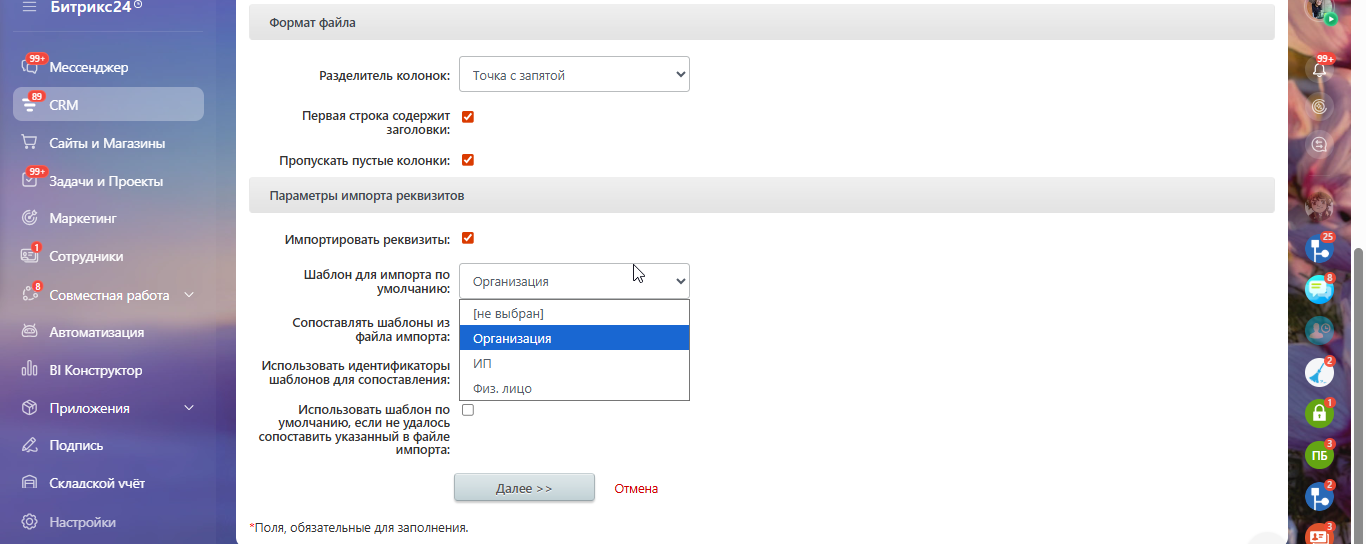This screenshot has width=1366, height=544.
Task: Click the Sites and Stores cart icon
Action: 30,143
